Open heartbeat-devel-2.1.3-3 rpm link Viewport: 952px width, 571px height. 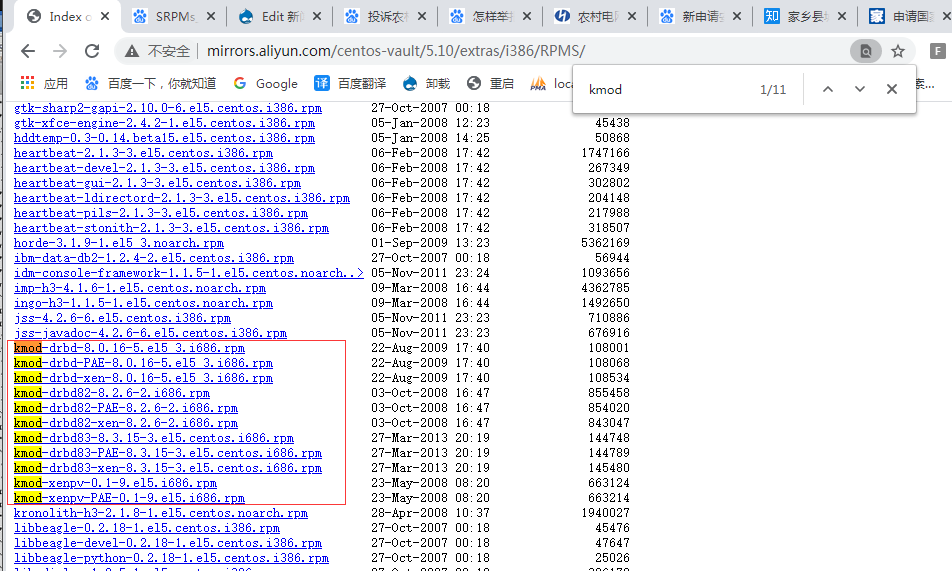tap(165, 168)
